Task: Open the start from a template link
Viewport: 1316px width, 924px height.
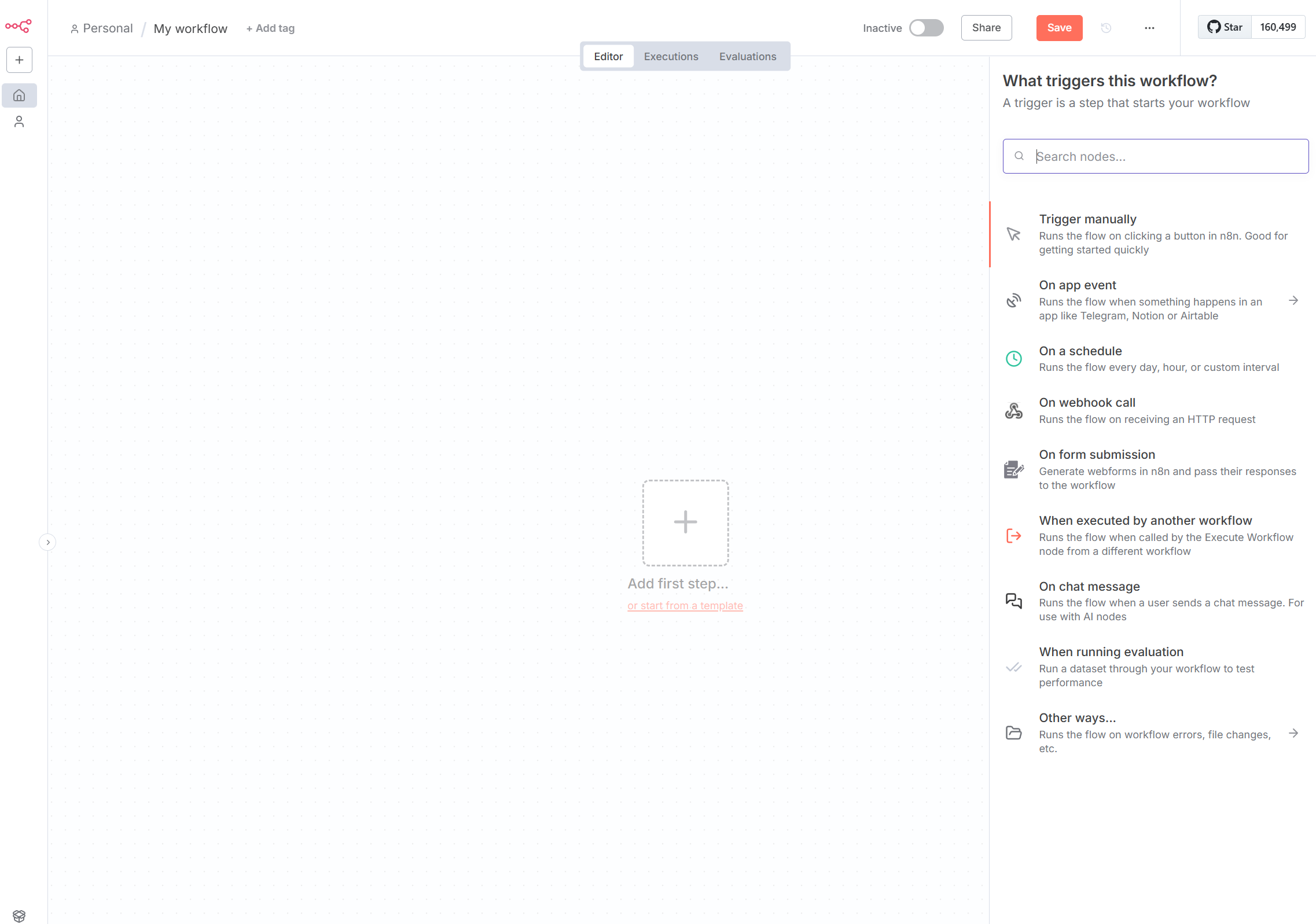Action: click(685, 606)
